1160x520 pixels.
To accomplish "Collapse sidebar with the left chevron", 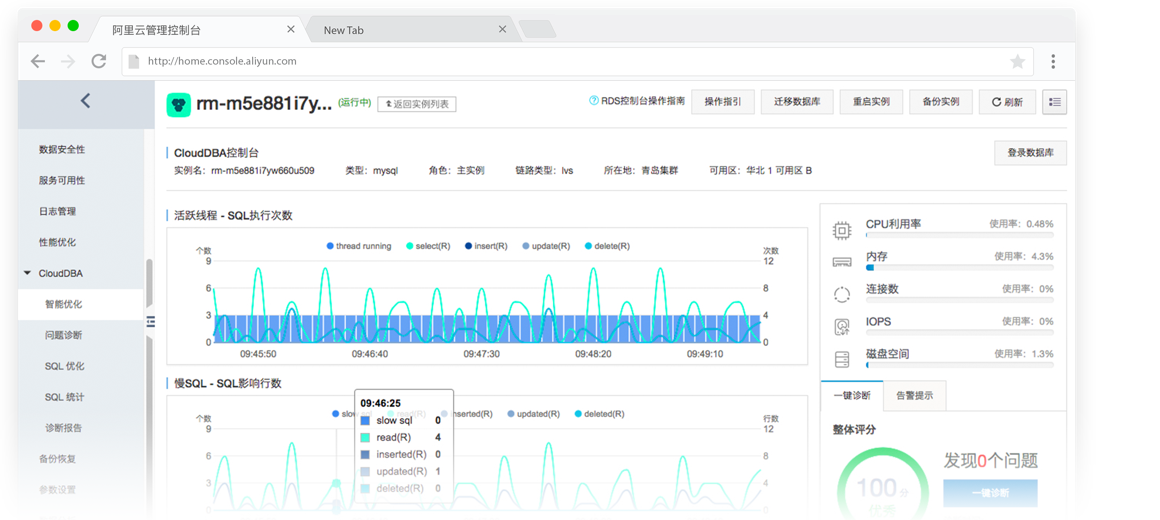I will 86,101.
